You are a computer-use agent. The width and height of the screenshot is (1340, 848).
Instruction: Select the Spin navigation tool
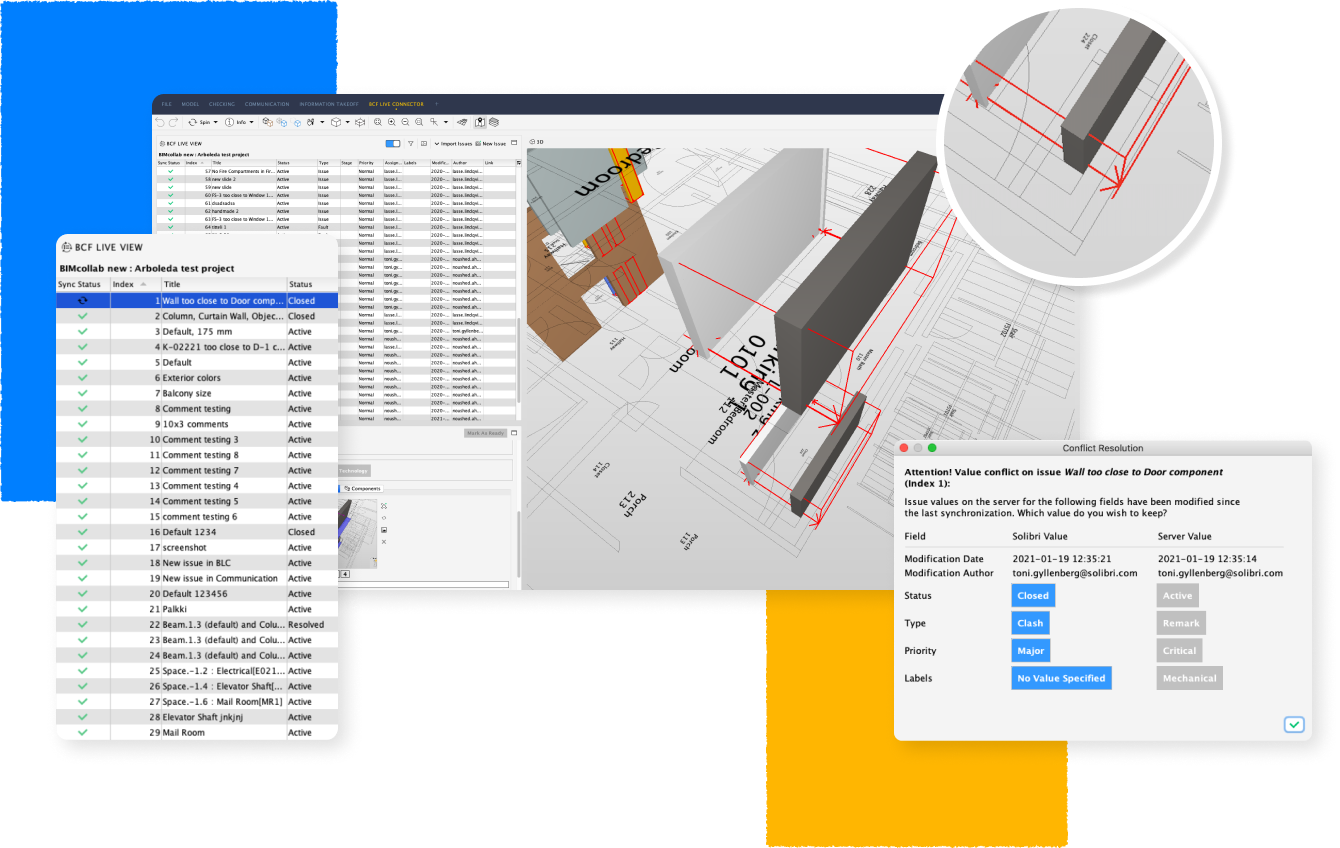pyautogui.click(x=197, y=122)
